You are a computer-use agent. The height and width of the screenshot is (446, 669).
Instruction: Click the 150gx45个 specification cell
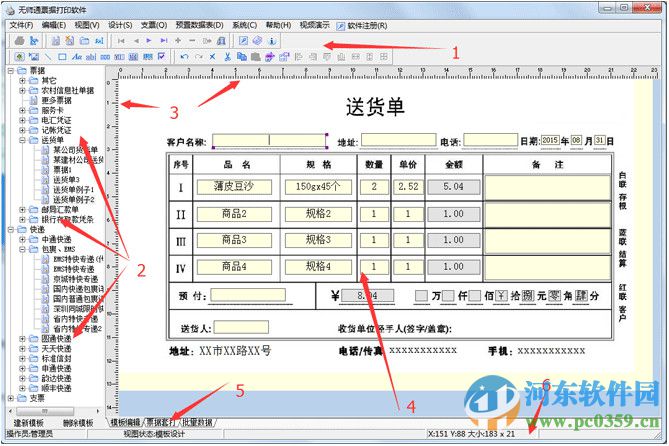[318, 187]
